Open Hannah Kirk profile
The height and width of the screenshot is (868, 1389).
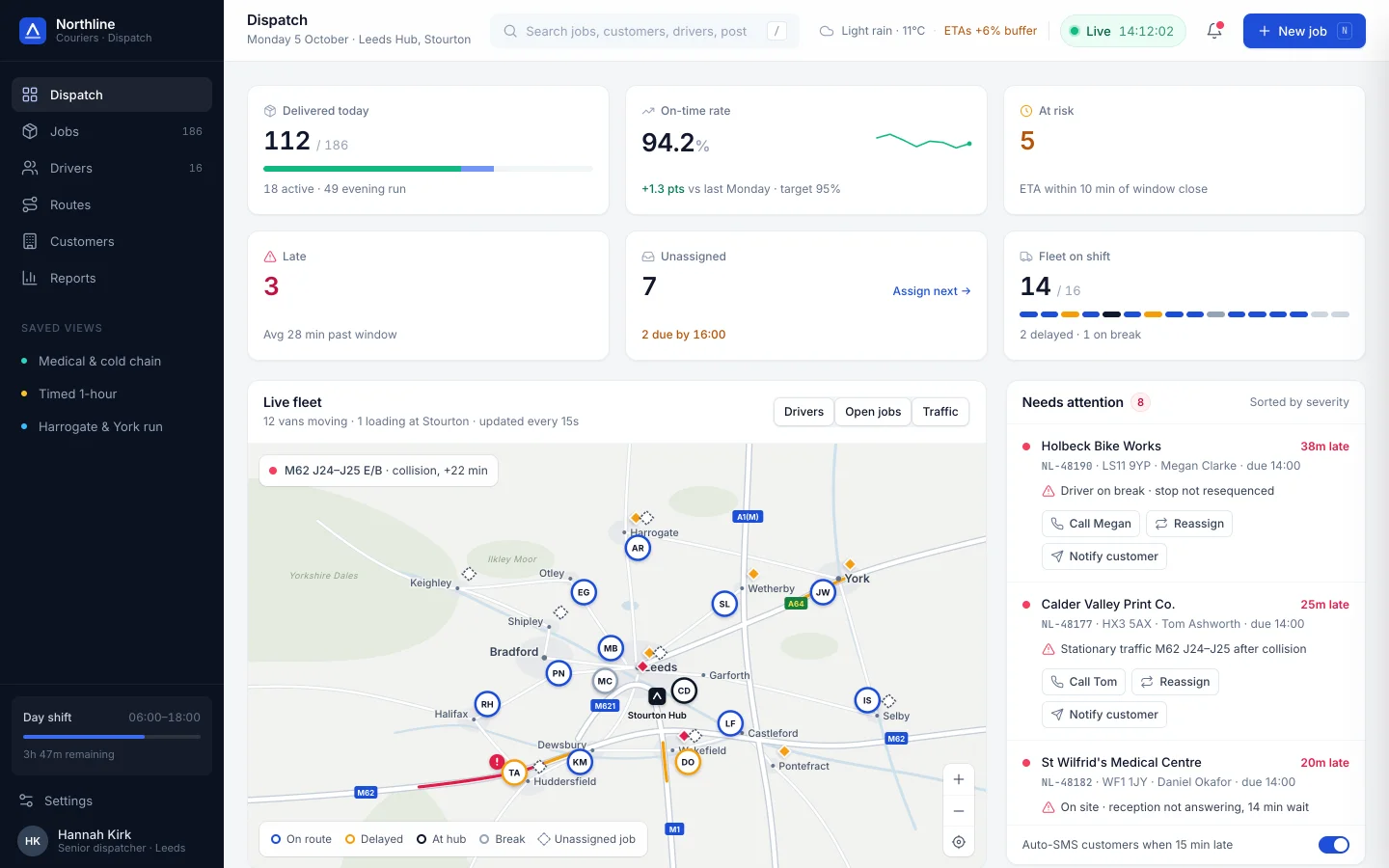(x=112, y=841)
